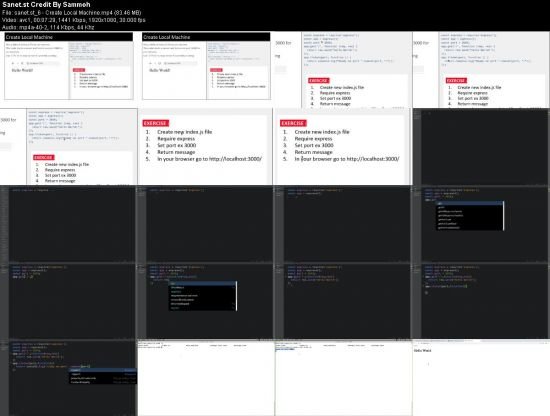Open the editor frame with exactly two code lines
The width and height of the screenshot is (550, 416).
343,224
